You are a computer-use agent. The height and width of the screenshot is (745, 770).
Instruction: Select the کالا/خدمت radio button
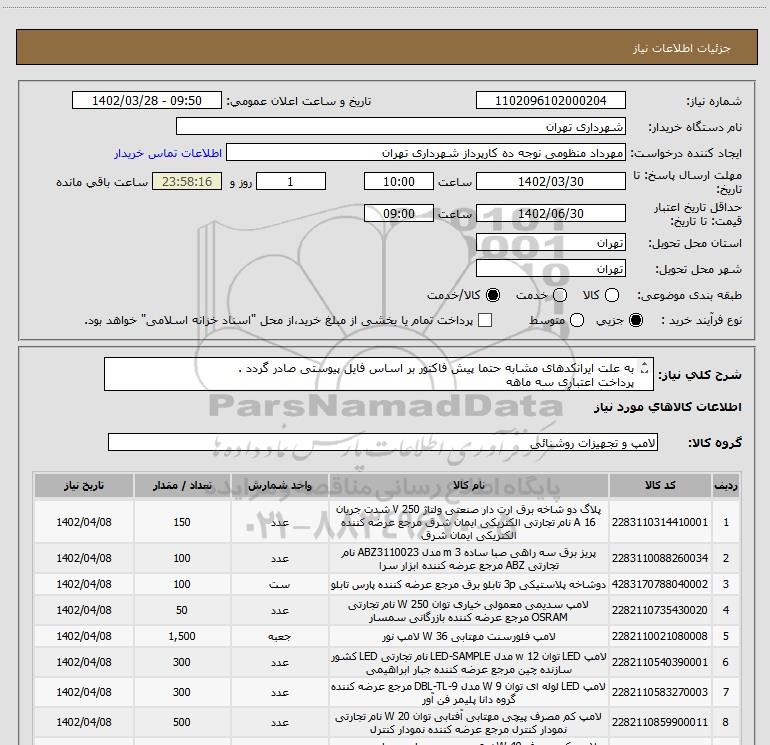[x=493, y=295]
